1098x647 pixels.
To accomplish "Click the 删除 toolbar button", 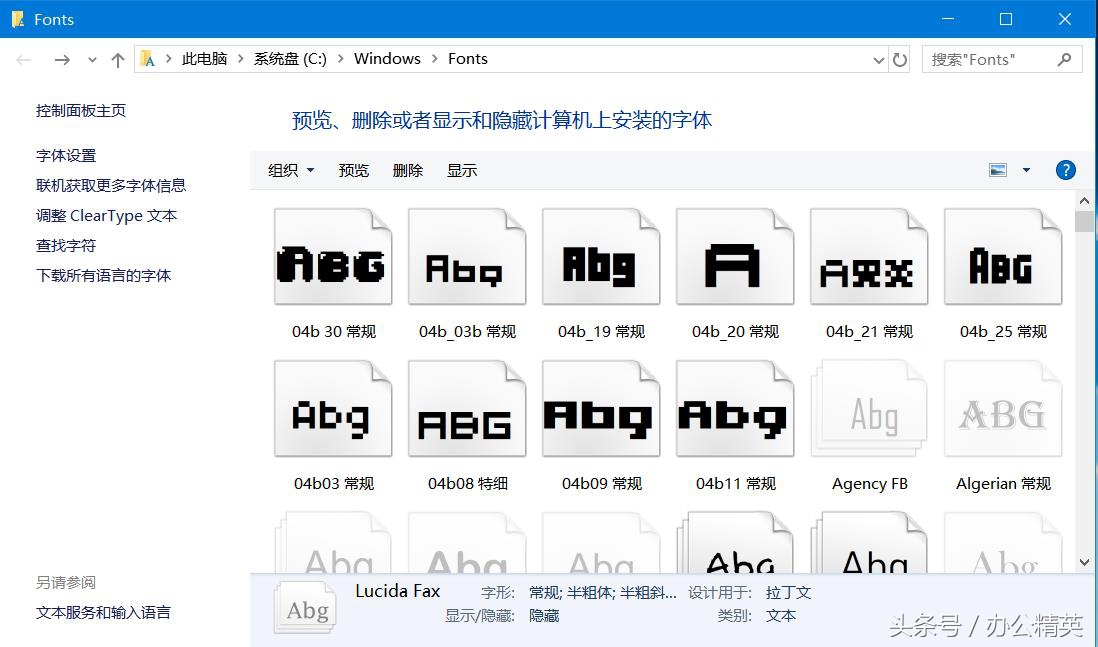I will [x=407, y=170].
